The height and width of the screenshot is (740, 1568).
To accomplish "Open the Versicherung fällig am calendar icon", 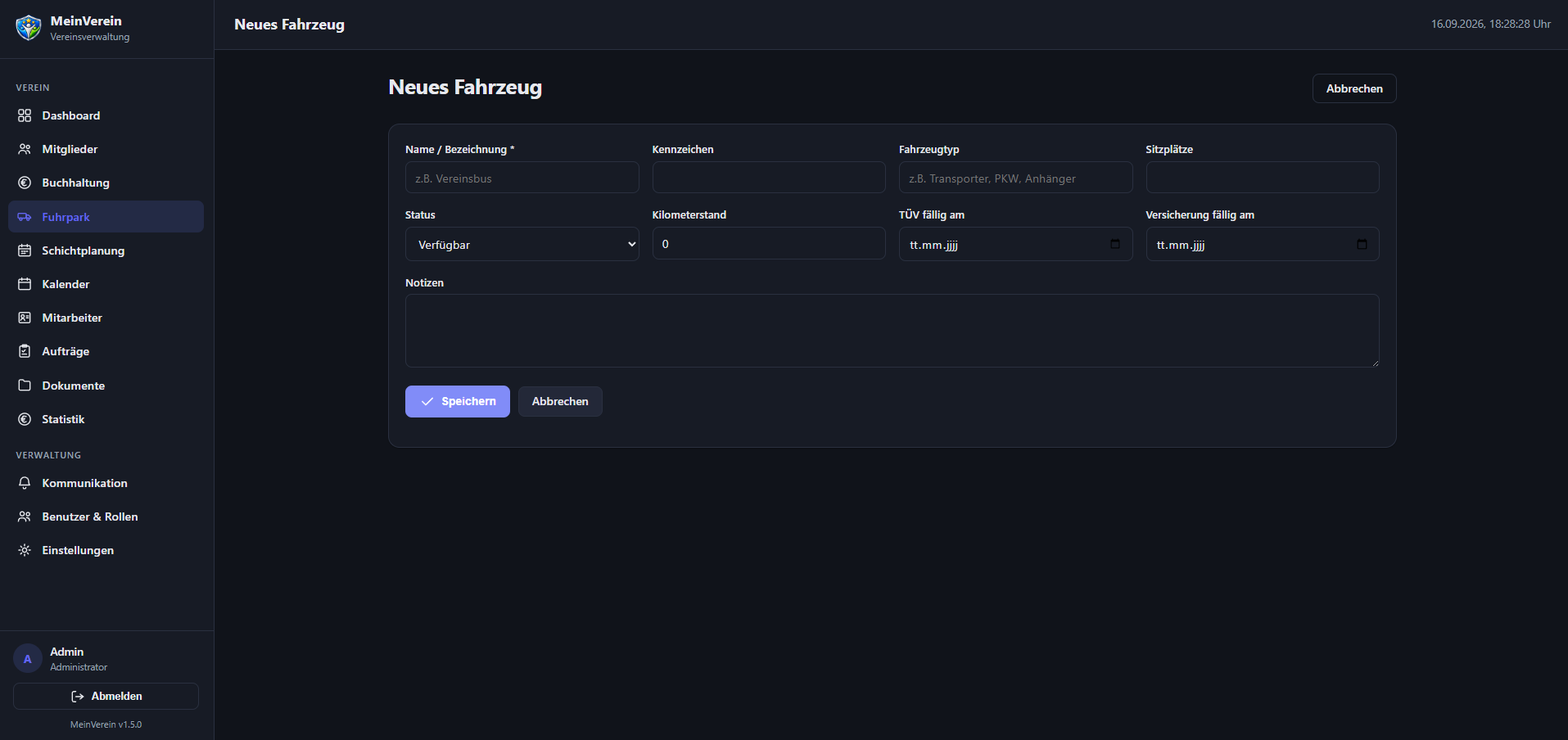I will tap(1362, 244).
